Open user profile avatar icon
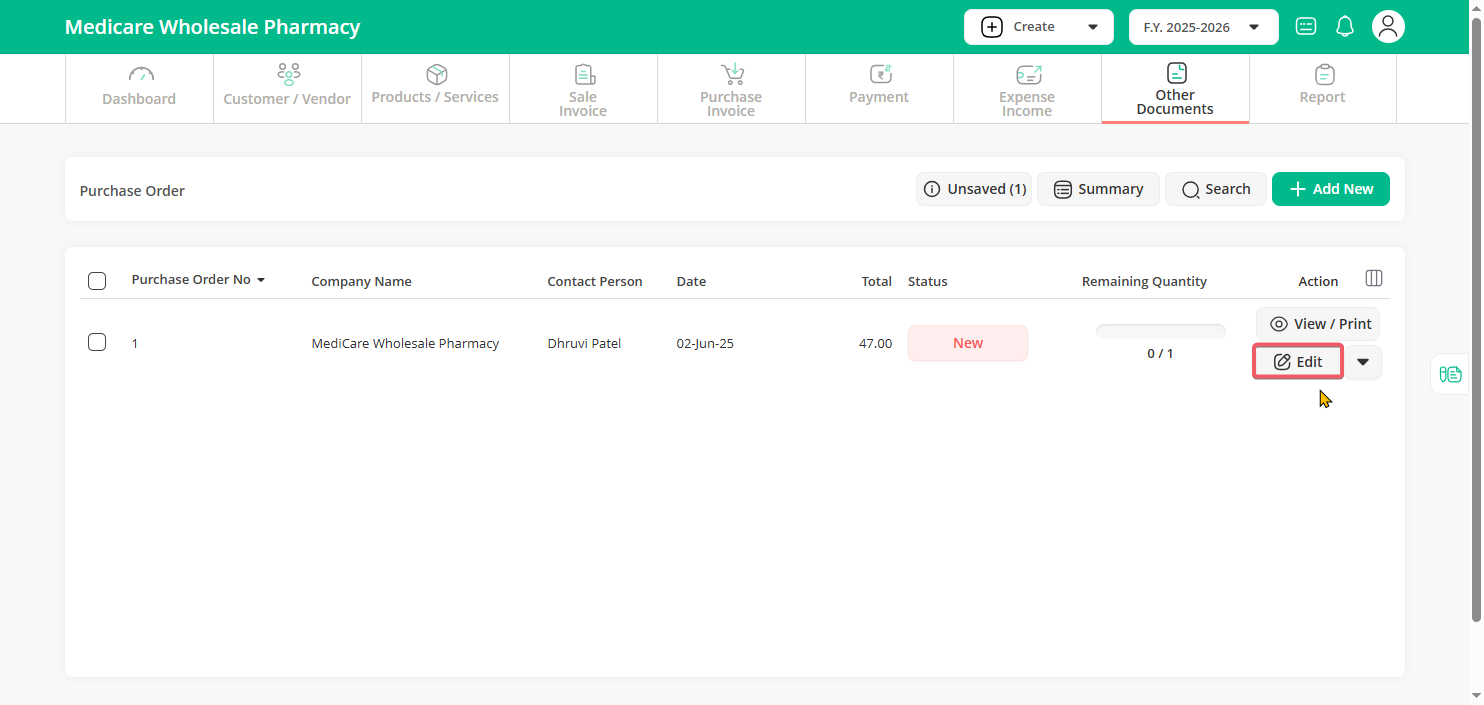 coord(1388,27)
